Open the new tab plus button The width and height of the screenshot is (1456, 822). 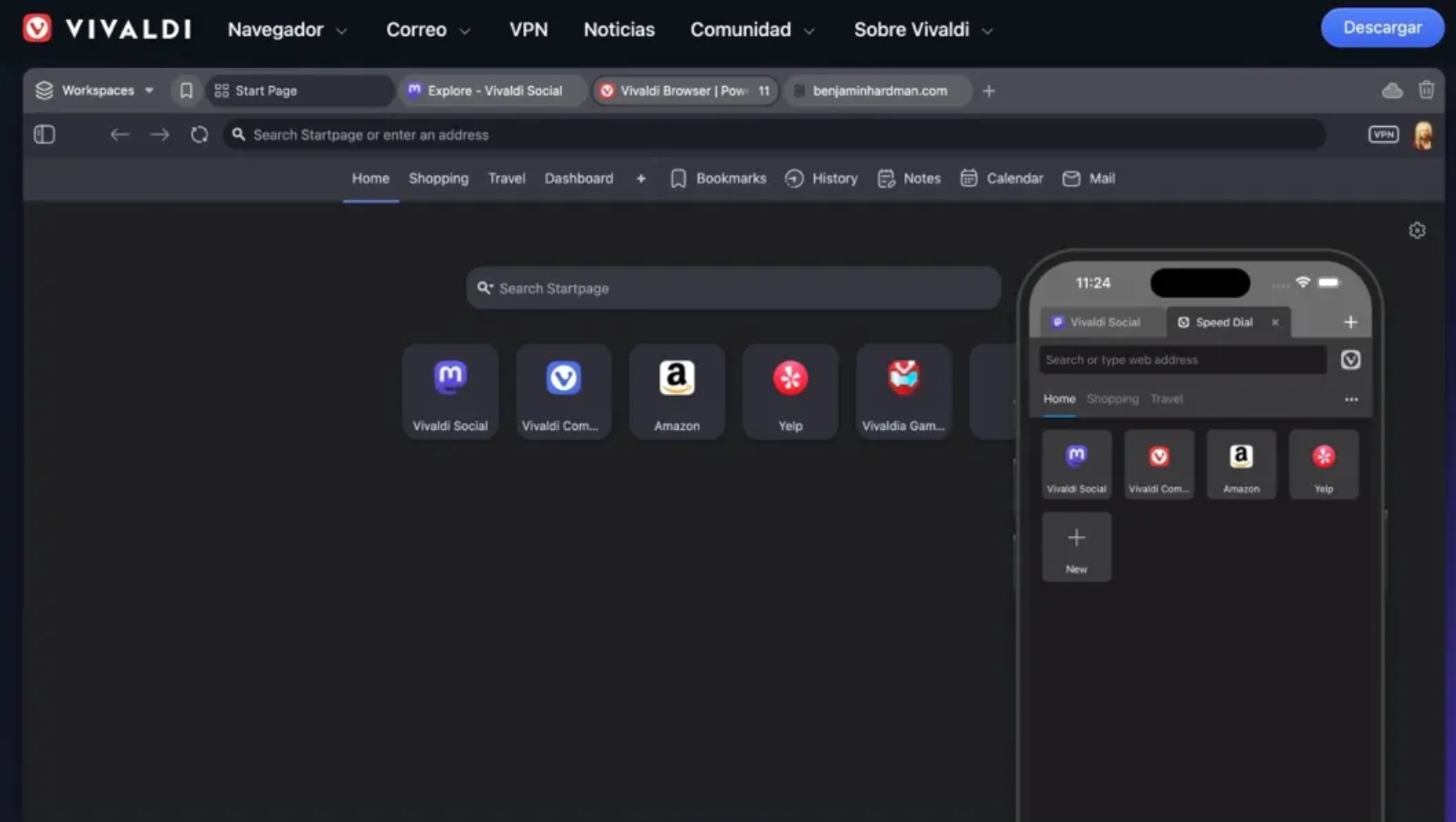[989, 91]
